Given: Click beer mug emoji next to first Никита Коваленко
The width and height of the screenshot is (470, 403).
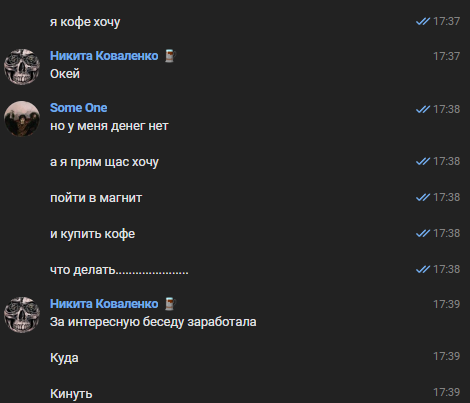Looking at the screenshot, I should (x=170, y=56).
